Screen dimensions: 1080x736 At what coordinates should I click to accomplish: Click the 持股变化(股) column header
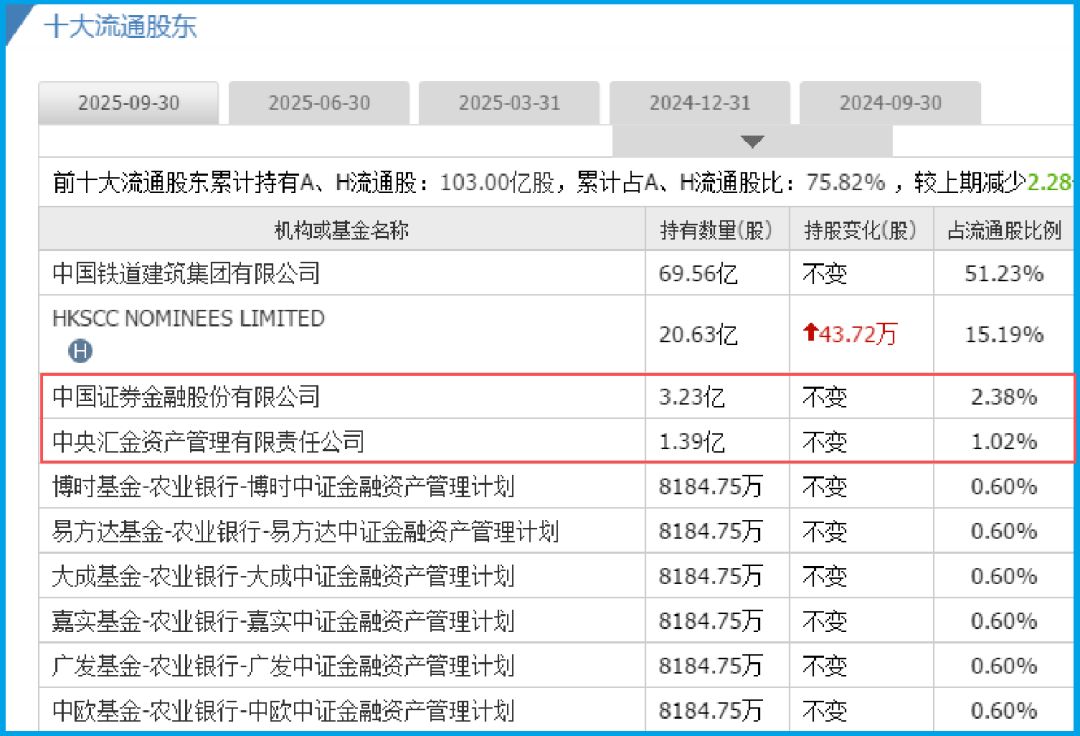tap(860, 230)
